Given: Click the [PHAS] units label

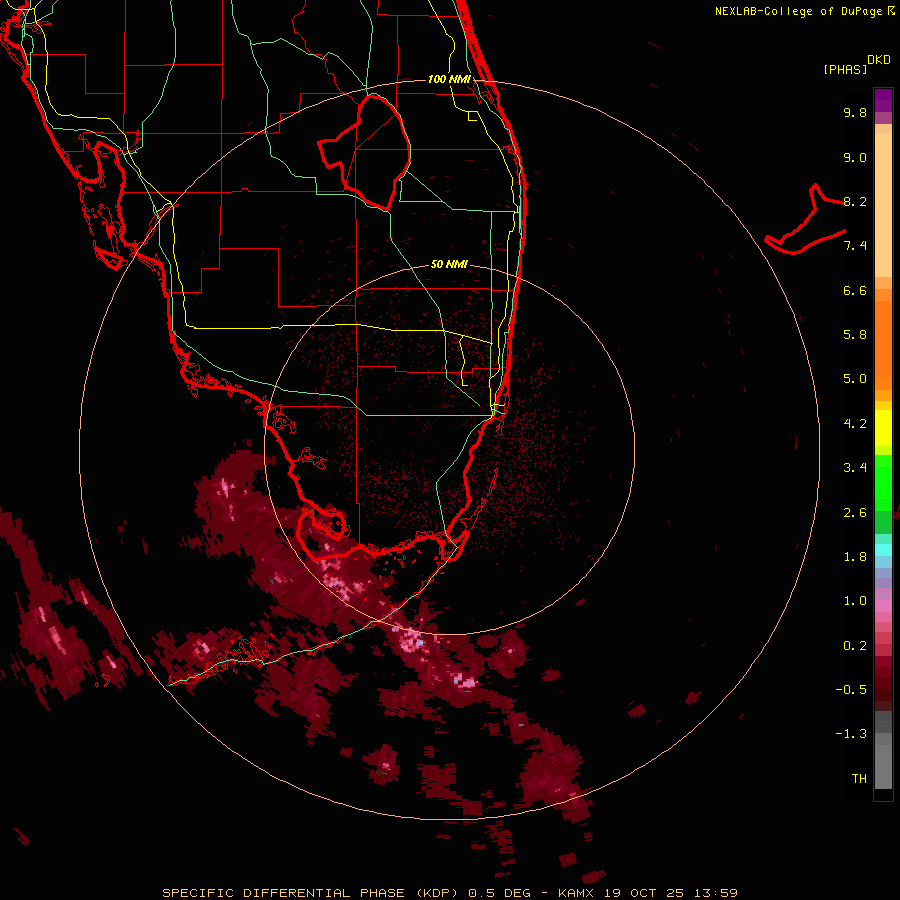Looking at the screenshot, I should pos(845,69).
